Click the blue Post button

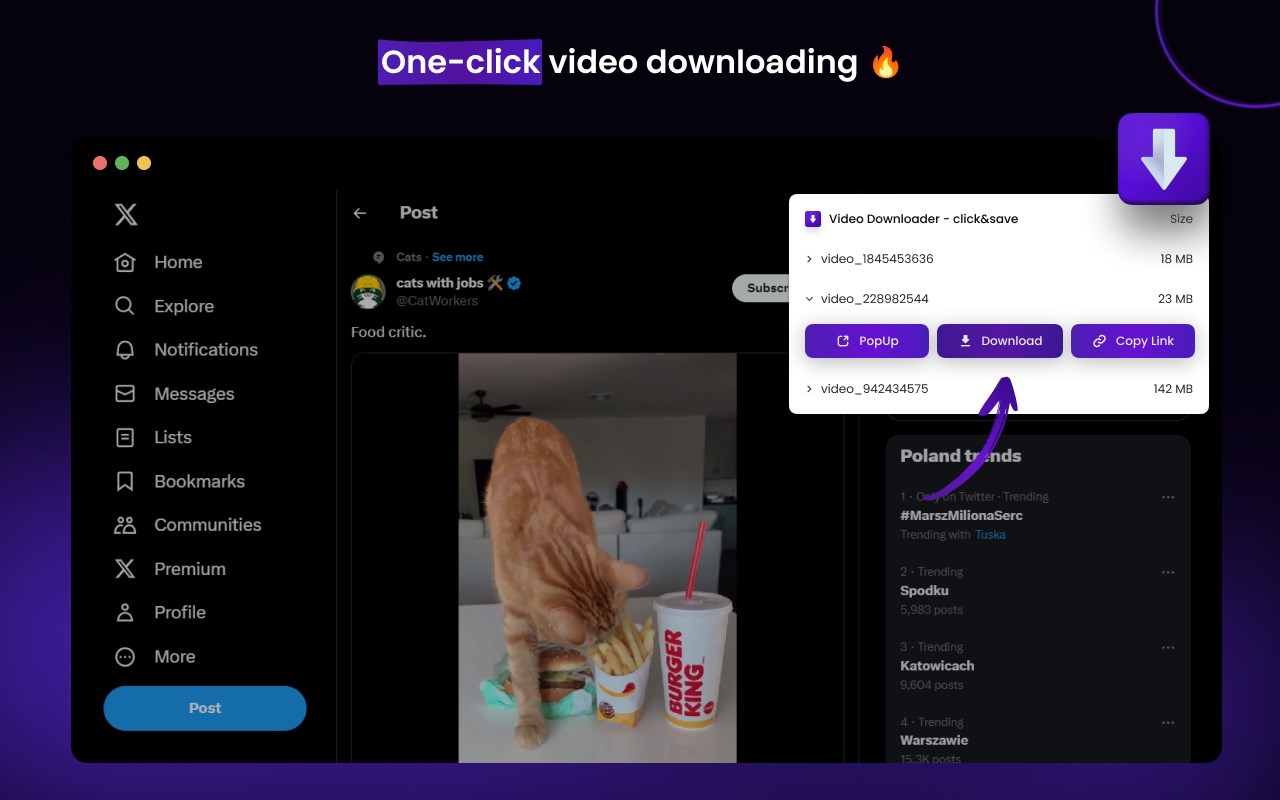[x=205, y=708]
